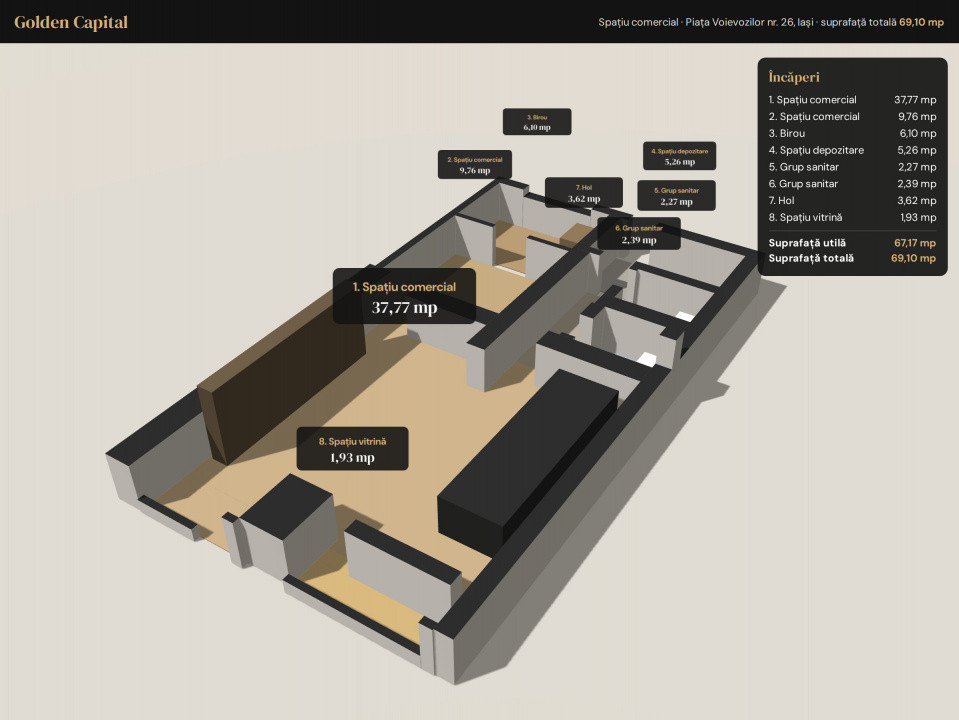Select 7. Hol in the Încăperi list
This screenshot has width=959, height=720.
781,200
